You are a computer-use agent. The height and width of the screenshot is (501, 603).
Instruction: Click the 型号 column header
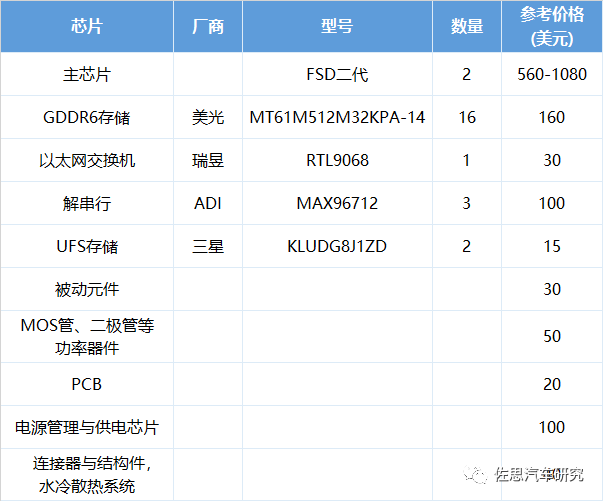tap(337, 26)
